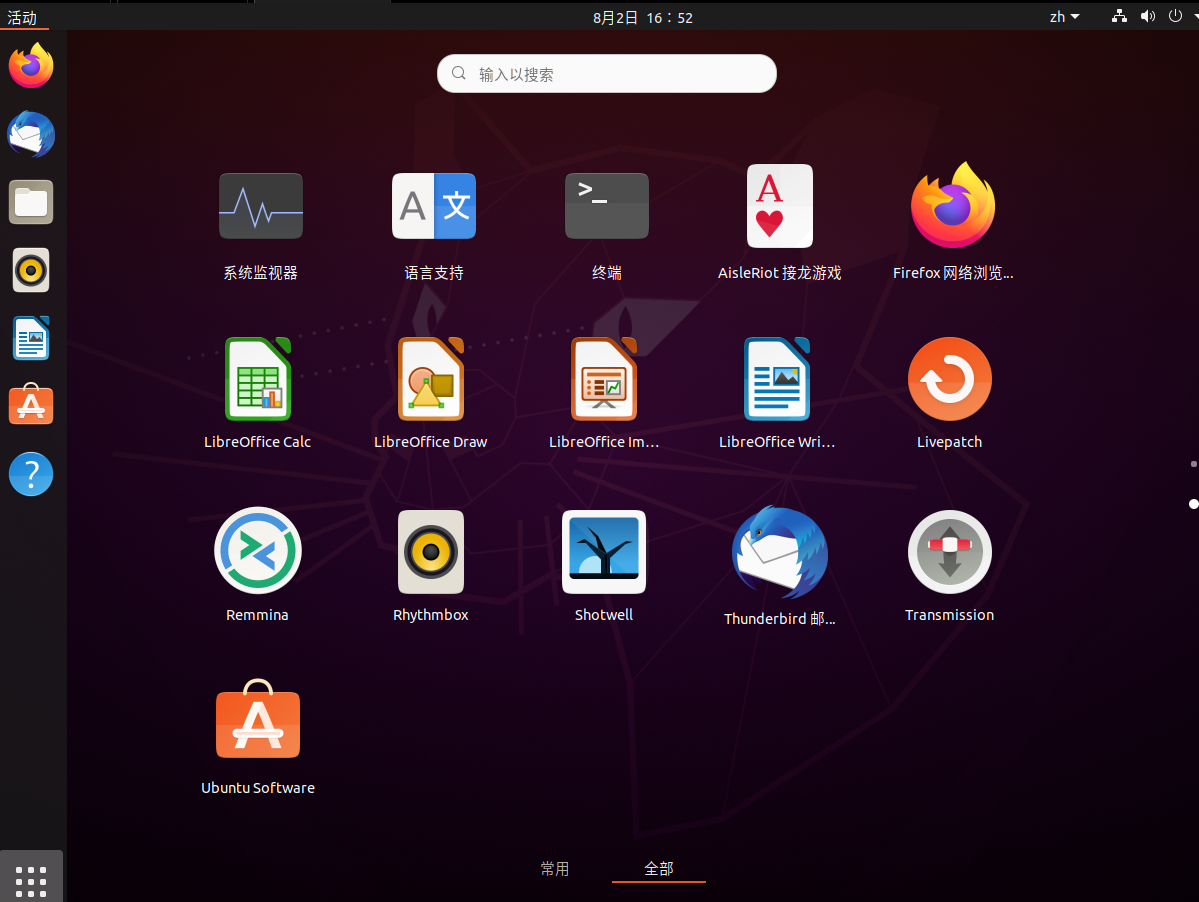This screenshot has width=1199, height=902.
Task: Launch Language Support (语言支持) app
Action: tap(434, 206)
